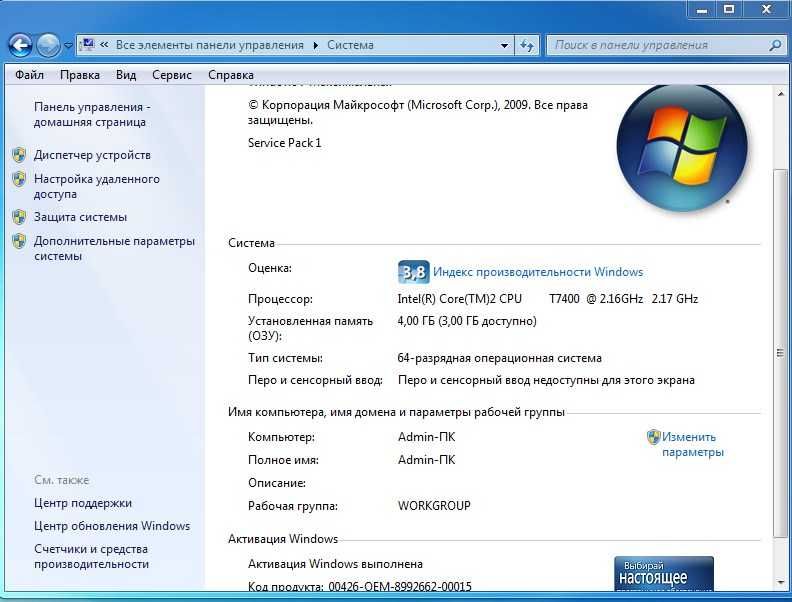Minimize the Система window
792x602 pixels.
pos(702,10)
